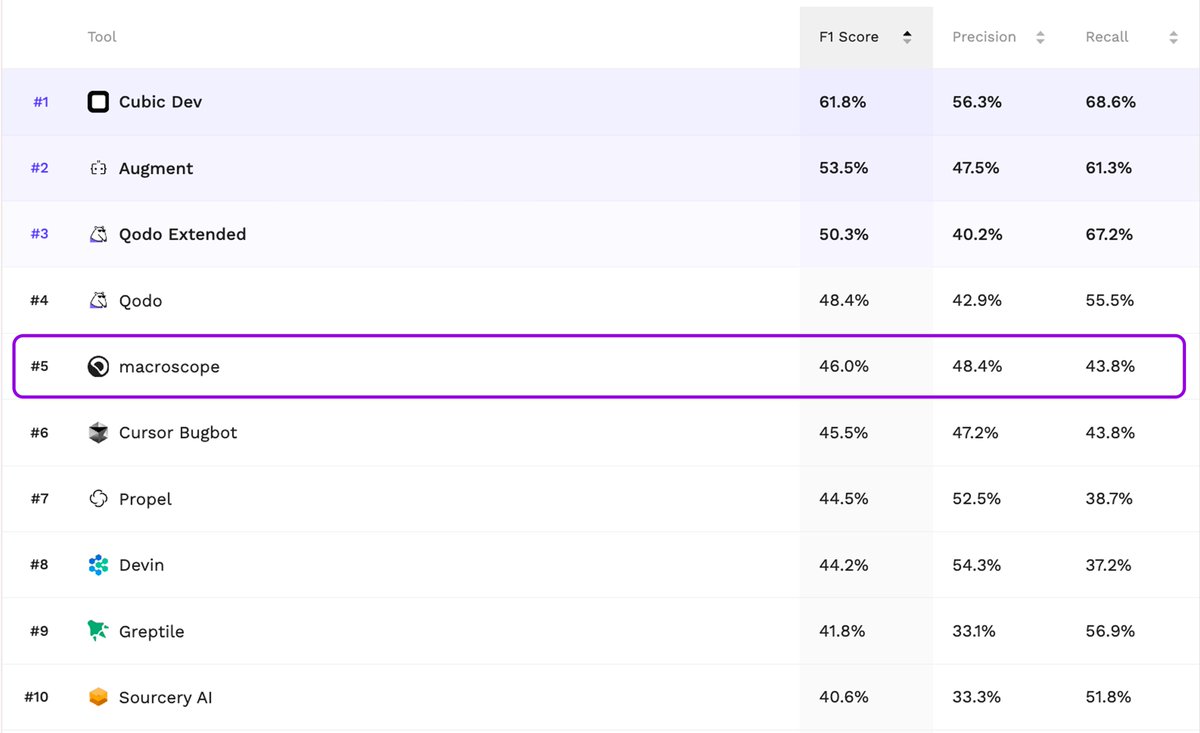Screen dimensions: 1200x733
Task: Click Cursor Bugbot precision 47.2%
Action: click(976, 432)
